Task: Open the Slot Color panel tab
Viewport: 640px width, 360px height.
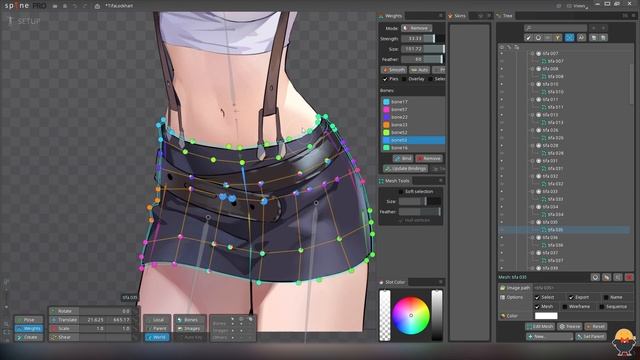Action: (392, 282)
